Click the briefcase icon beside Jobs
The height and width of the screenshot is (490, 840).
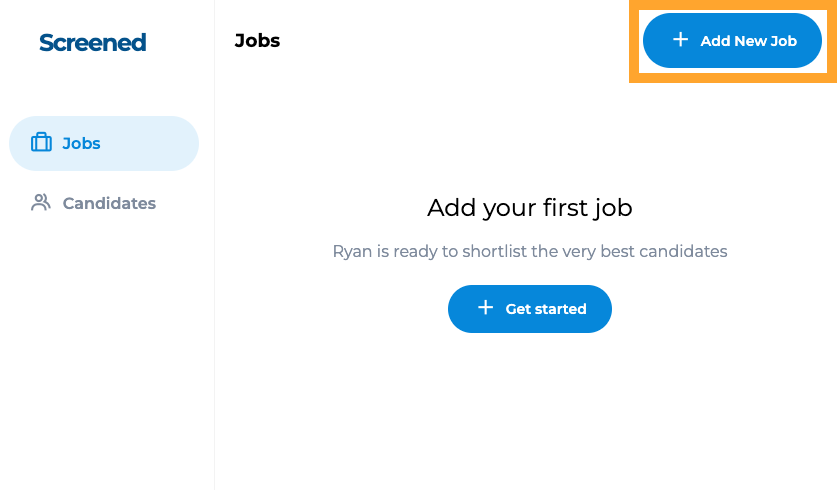point(41,143)
